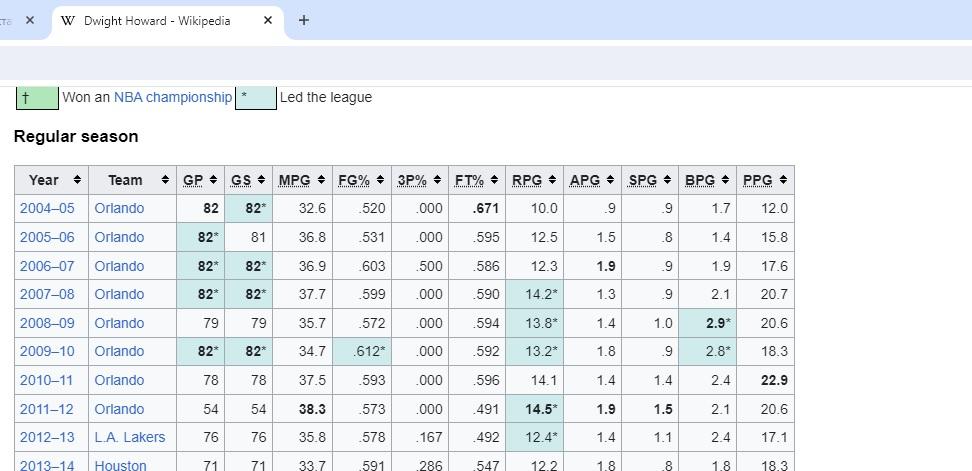Open a new browser tab
Image resolution: width=972 pixels, height=471 pixels.
pos(303,20)
